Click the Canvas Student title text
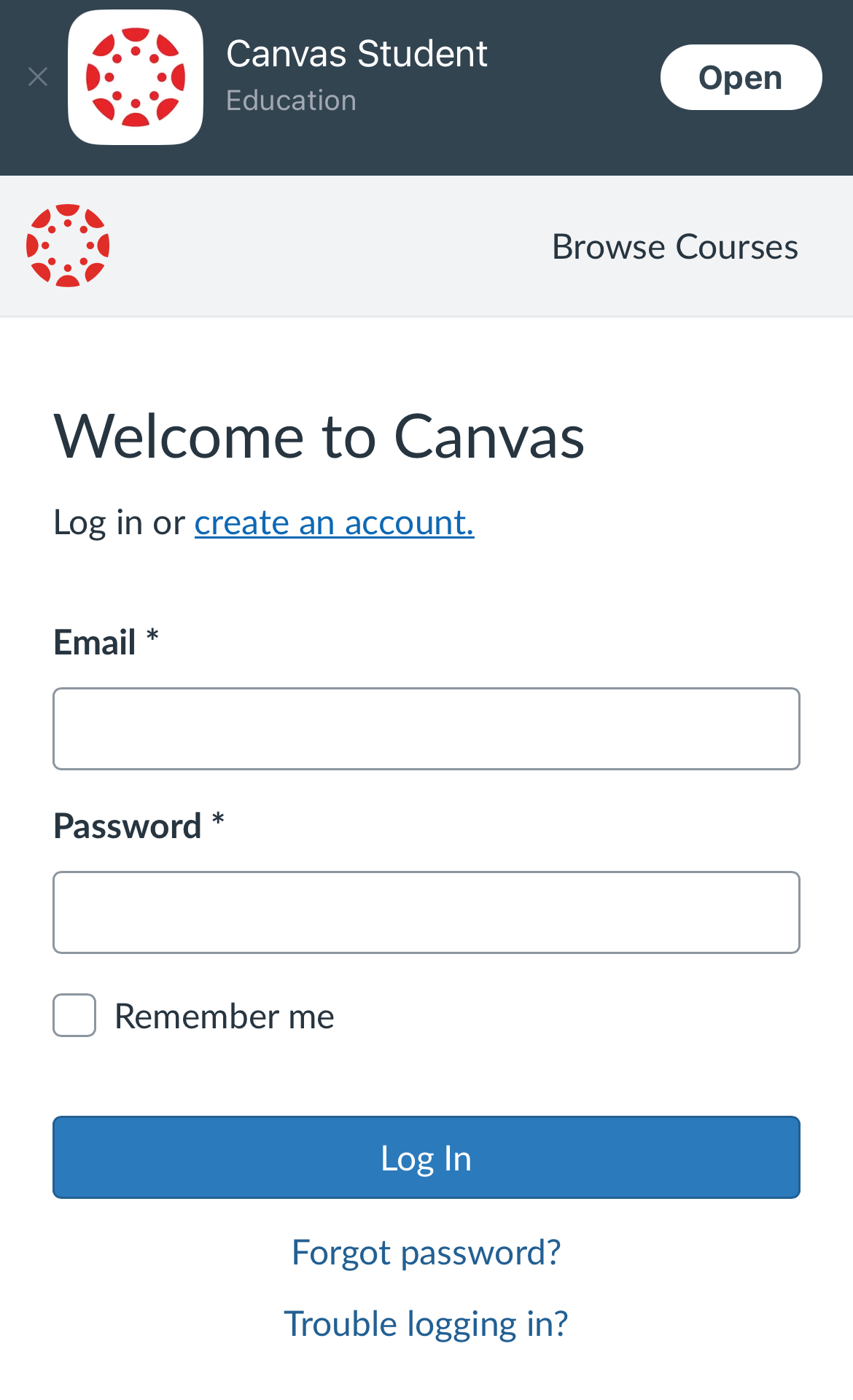 357,53
